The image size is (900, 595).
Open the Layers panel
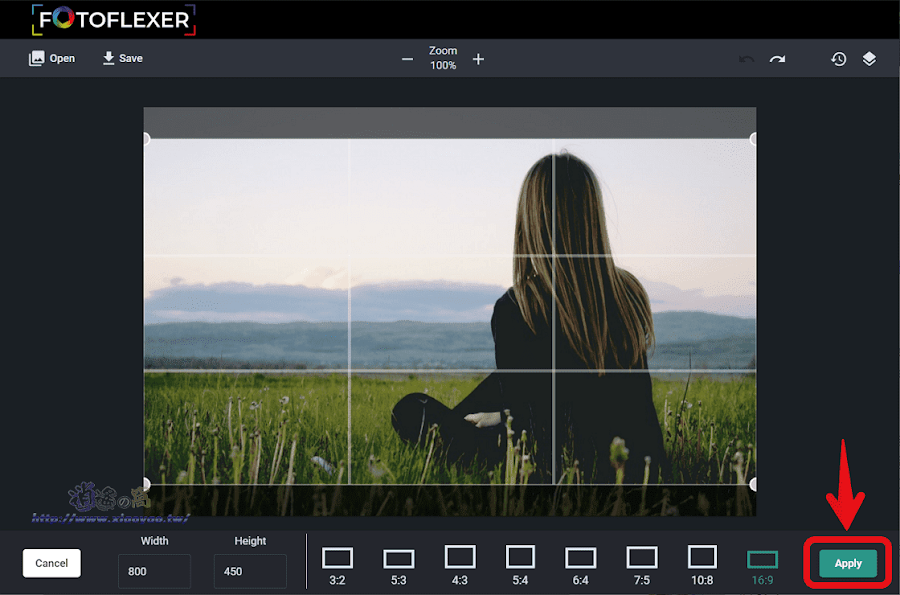869,58
